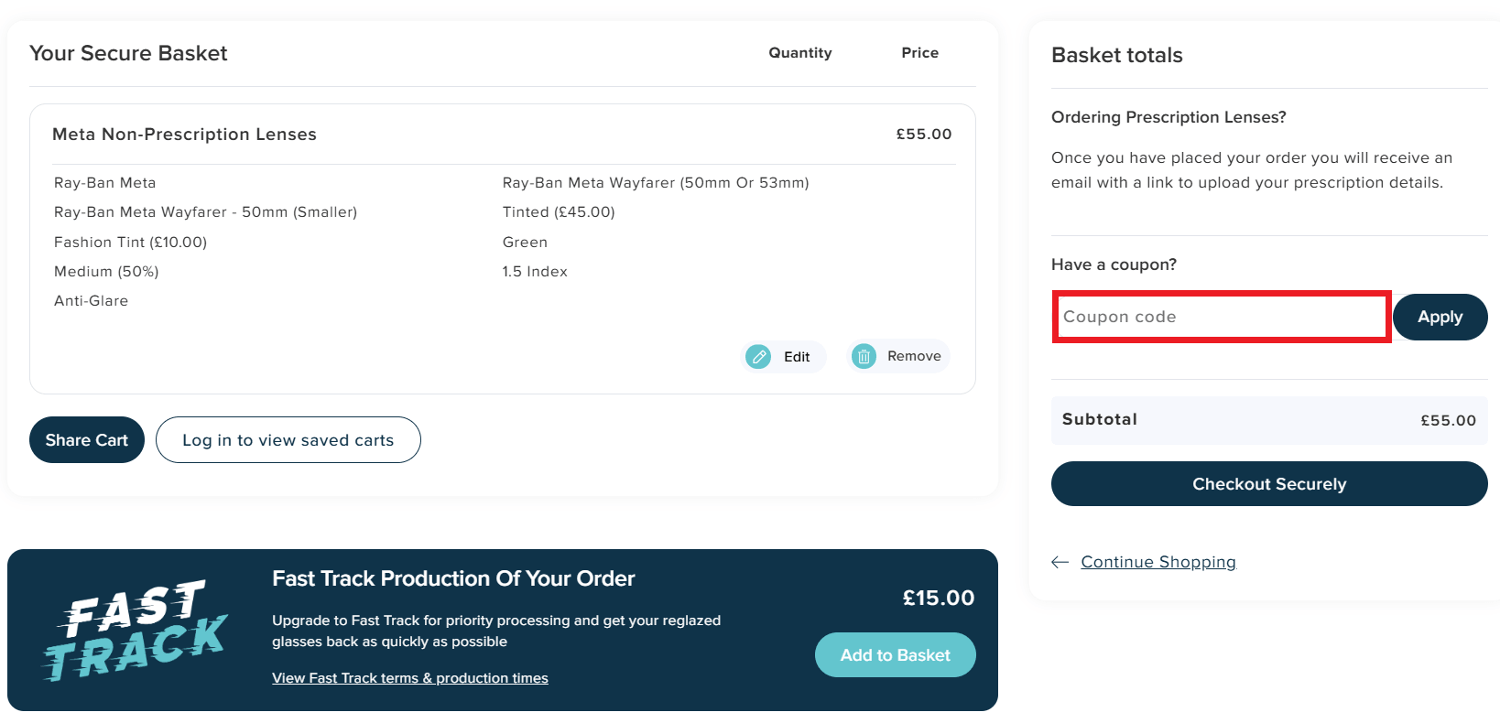Click Checkout Securely
This screenshot has width=1500, height=723.
[1268, 483]
